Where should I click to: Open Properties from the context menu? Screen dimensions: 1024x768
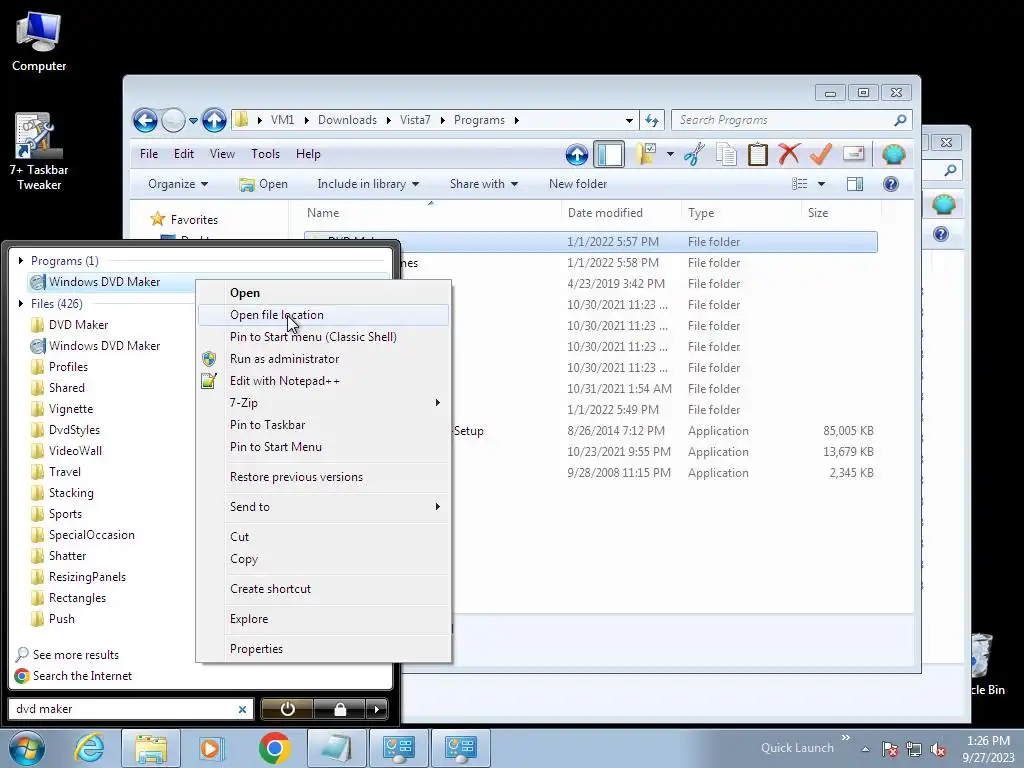[x=324, y=649]
